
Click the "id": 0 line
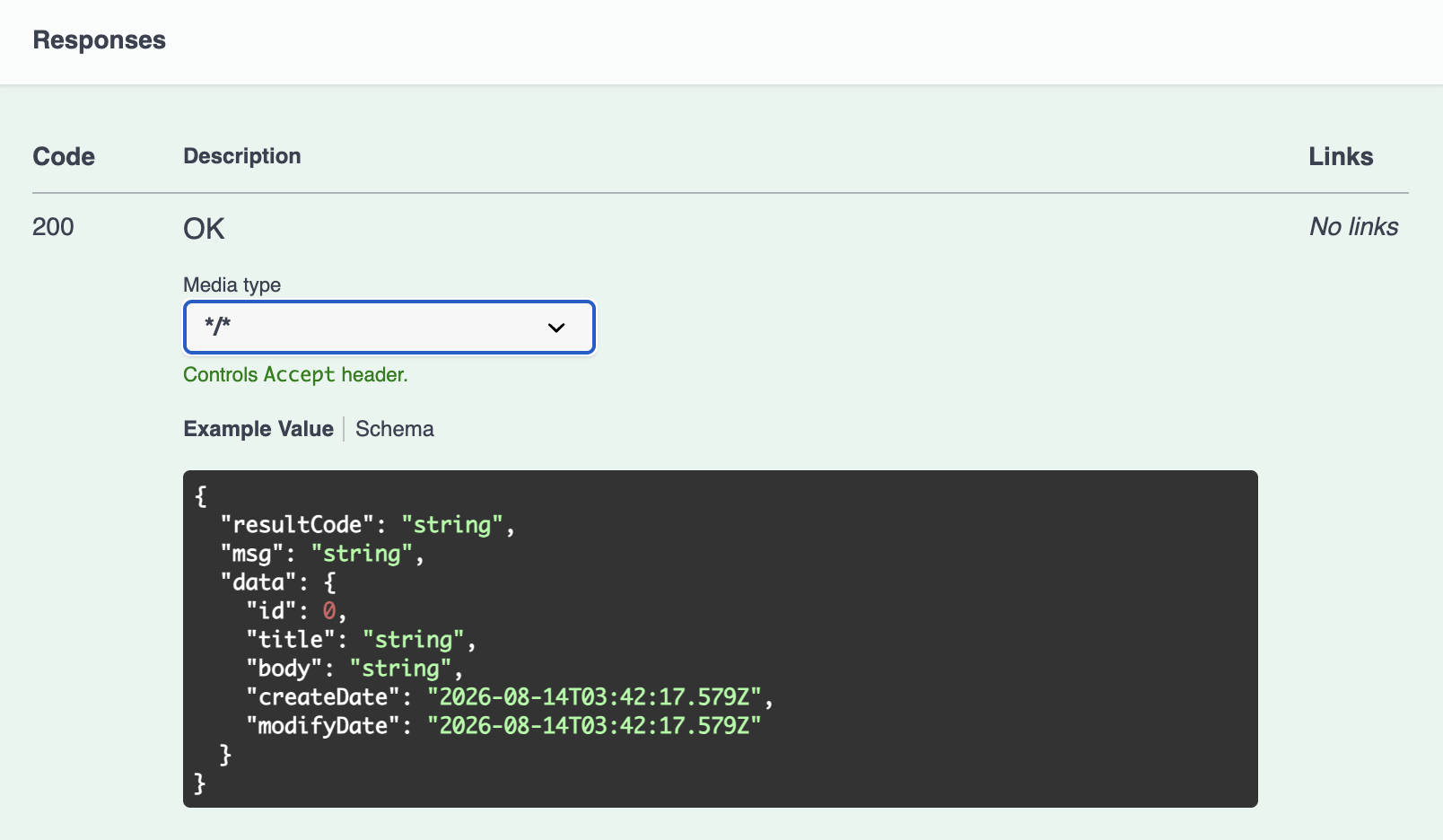[x=297, y=611]
